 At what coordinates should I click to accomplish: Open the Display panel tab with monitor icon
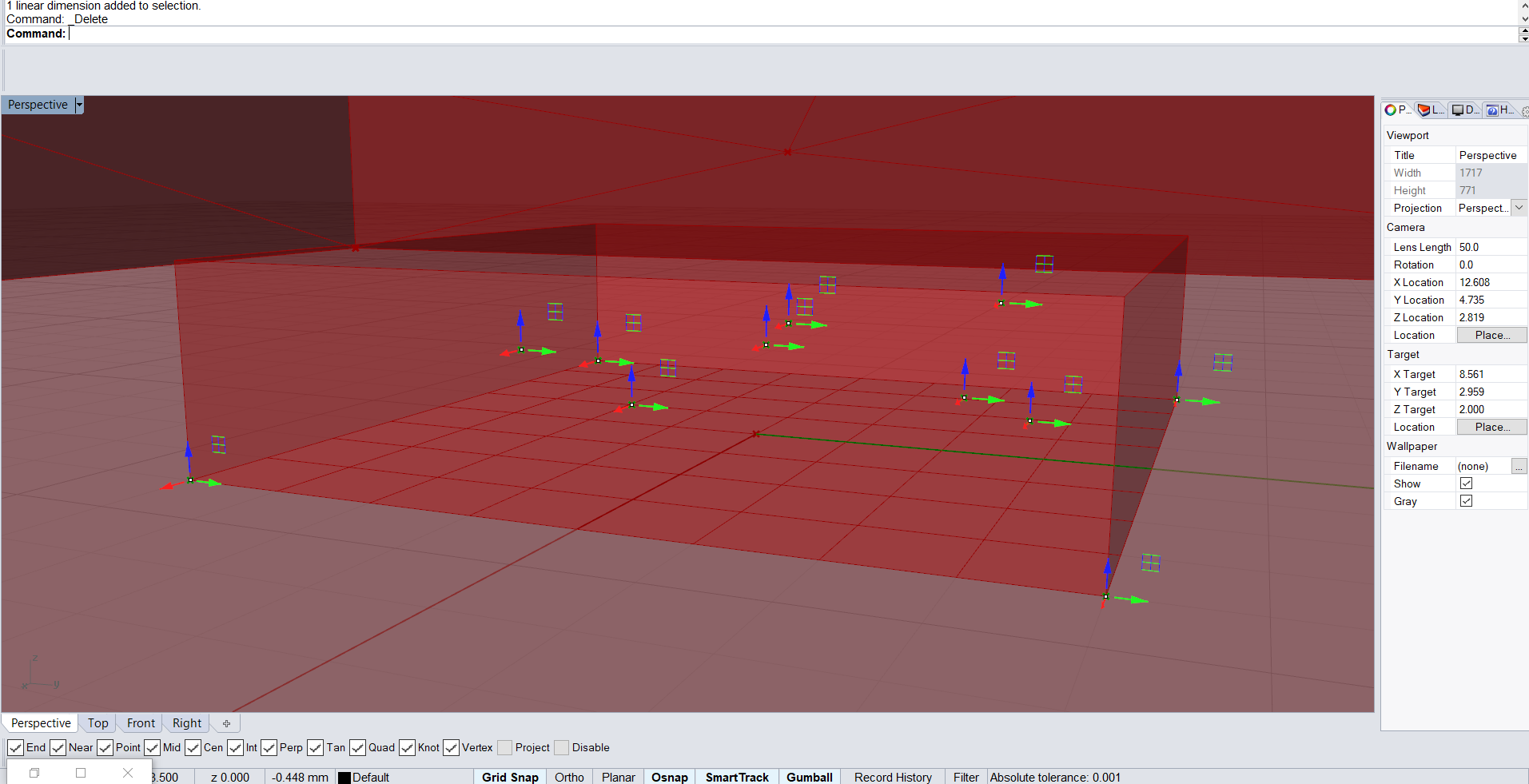[1465, 110]
